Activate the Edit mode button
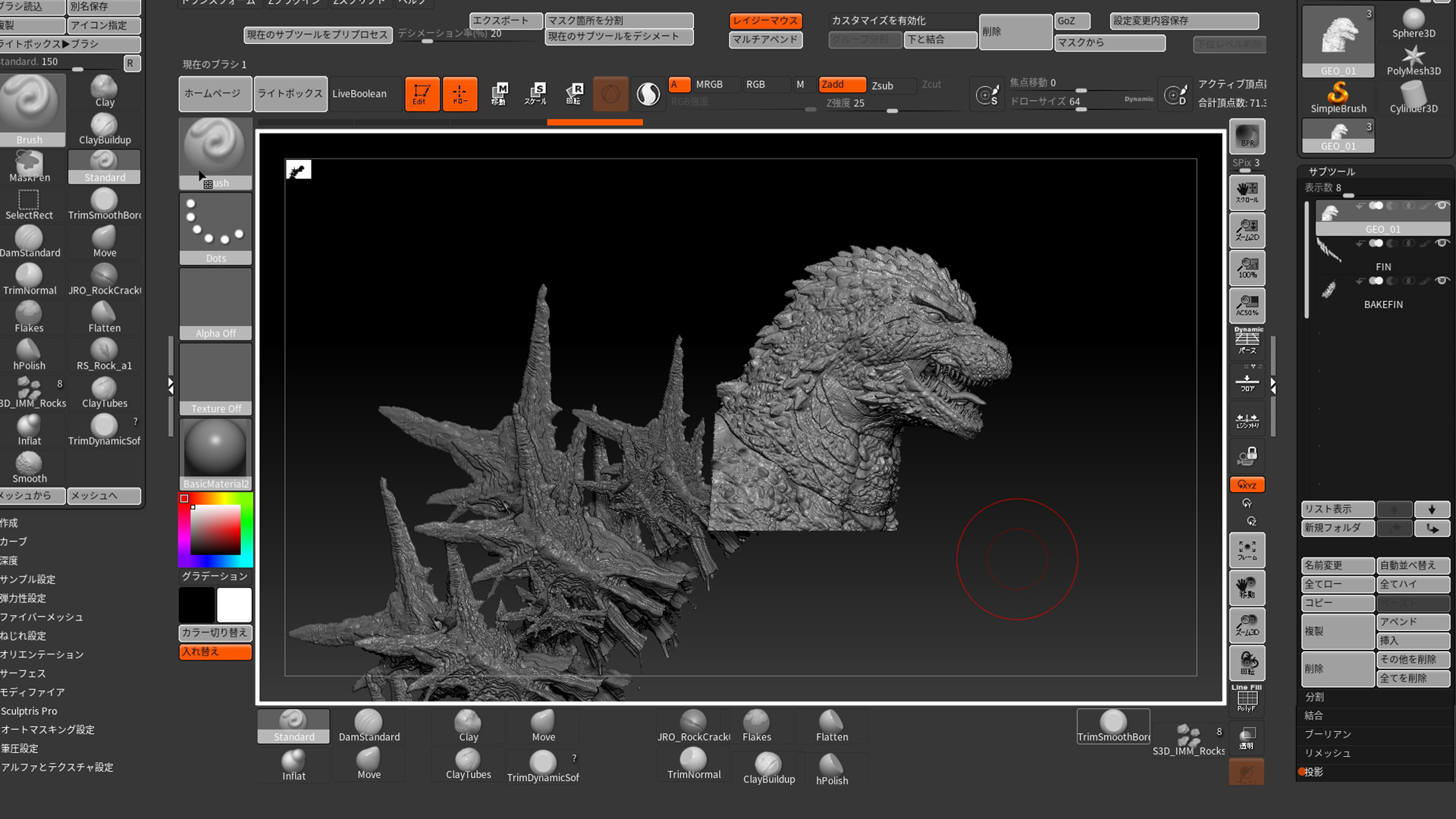Screen dimensions: 1456x819 (x=422, y=94)
